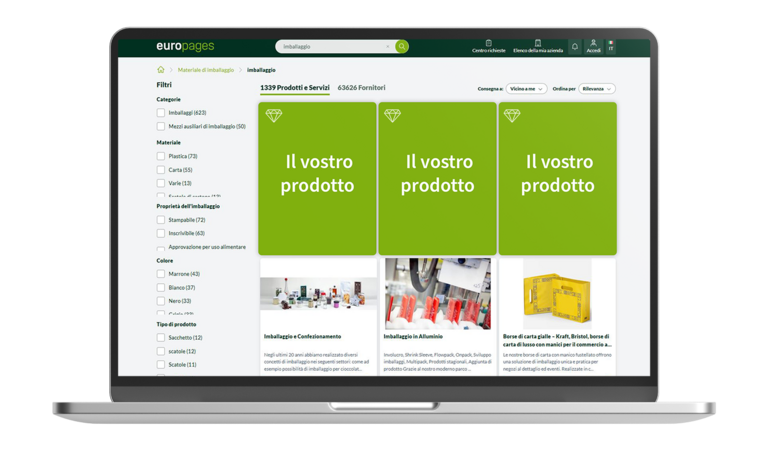Open Elenco della mia azienda icon
The width and height of the screenshot is (768, 451).
[538, 44]
